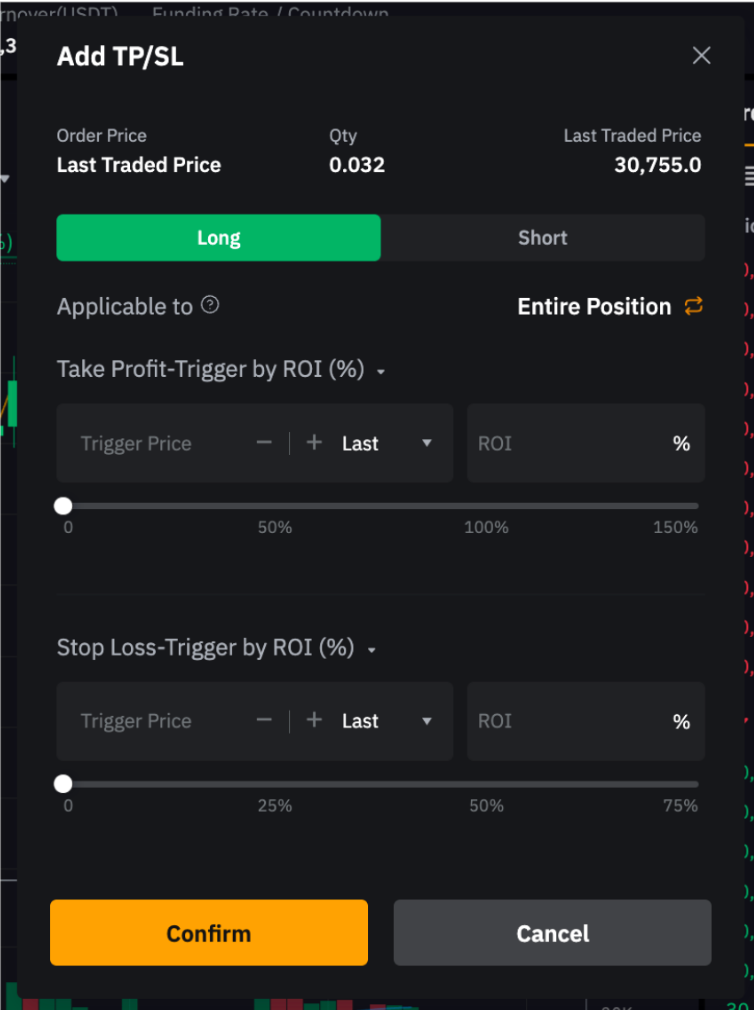The height and width of the screenshot is (1010, 754).
Task: Focus the Take Profit Trigger Price field
Action: click(x=150, y=443)
